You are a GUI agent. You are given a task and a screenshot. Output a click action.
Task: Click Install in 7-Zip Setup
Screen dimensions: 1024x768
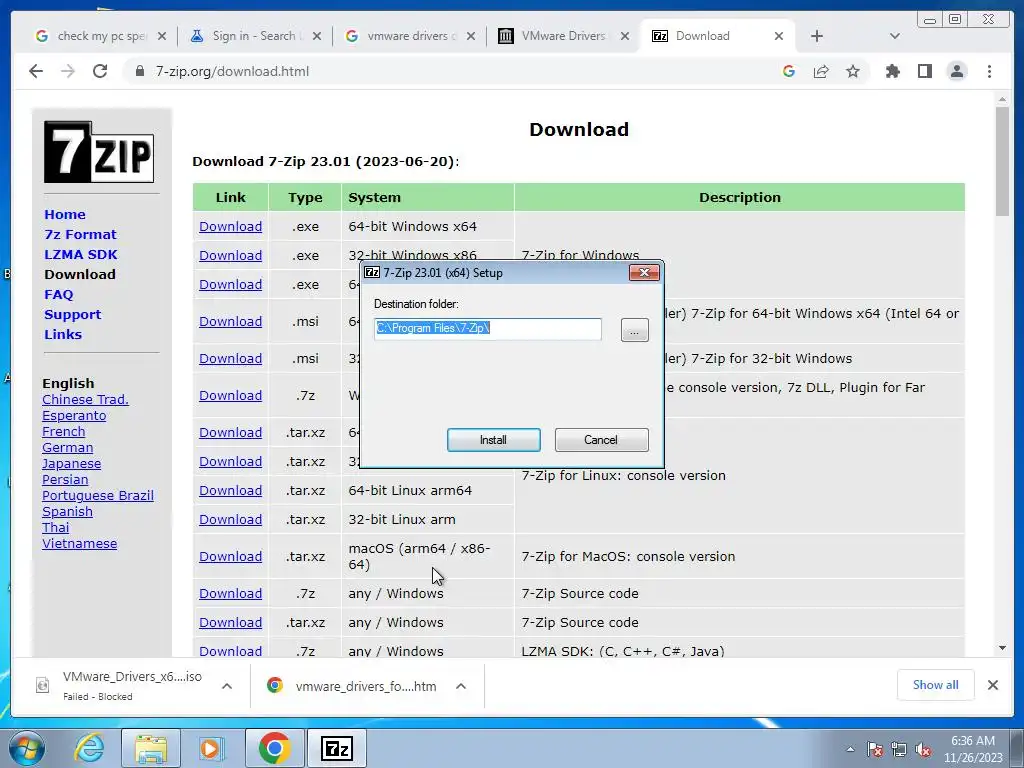click(x=494, y=440)
